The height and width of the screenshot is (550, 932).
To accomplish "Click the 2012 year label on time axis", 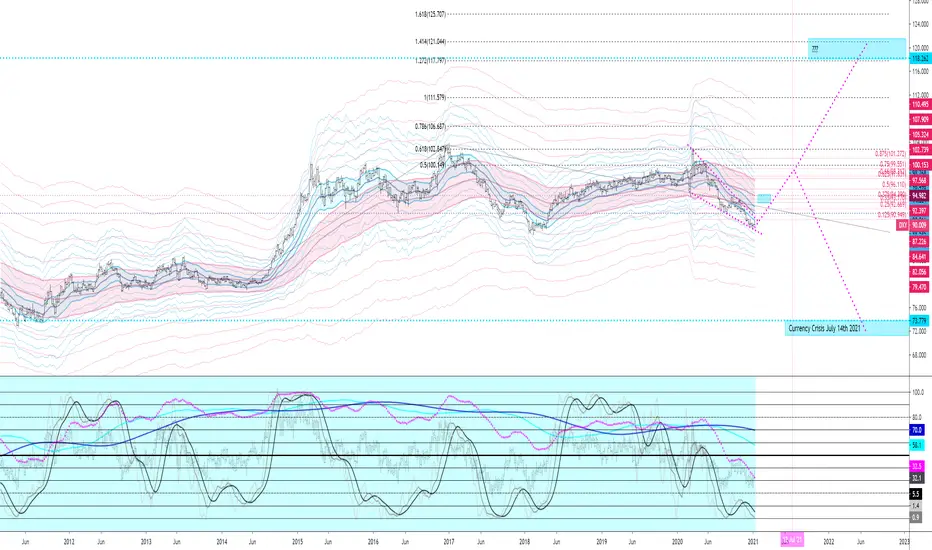I will [x=69, y=542].
